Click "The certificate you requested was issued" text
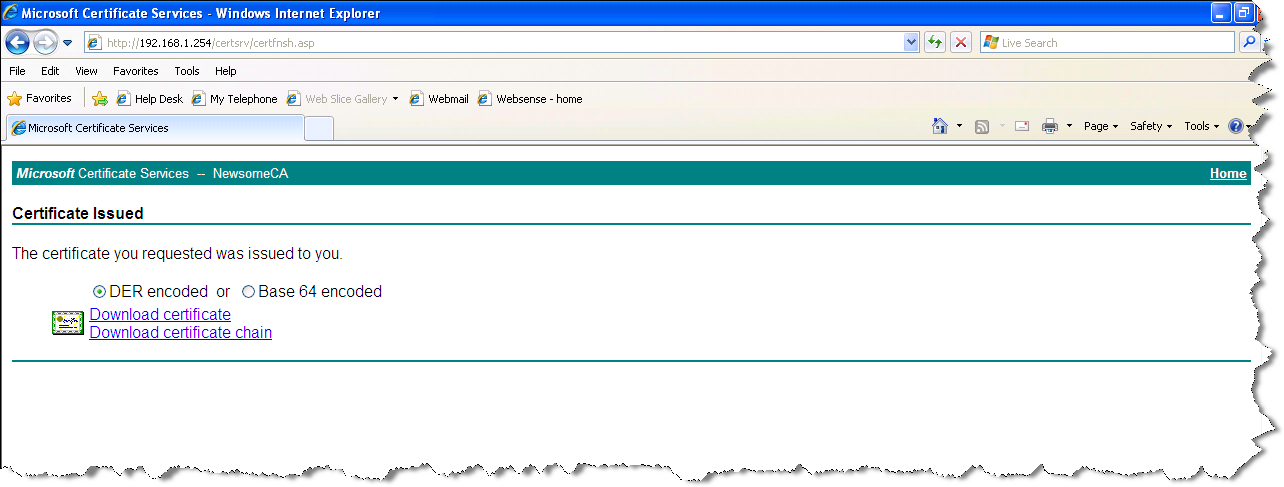Image resolution: width=1284 pixels, height=487 pixels. pos(177,254)
